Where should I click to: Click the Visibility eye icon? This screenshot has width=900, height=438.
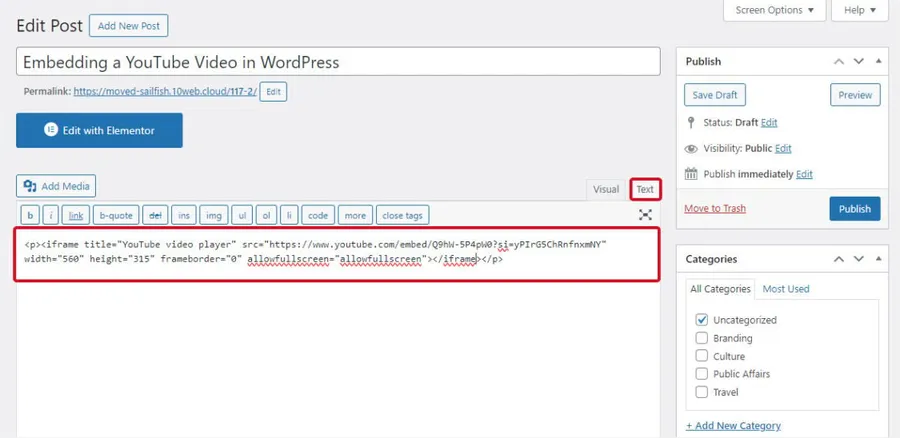pos(691,149)
